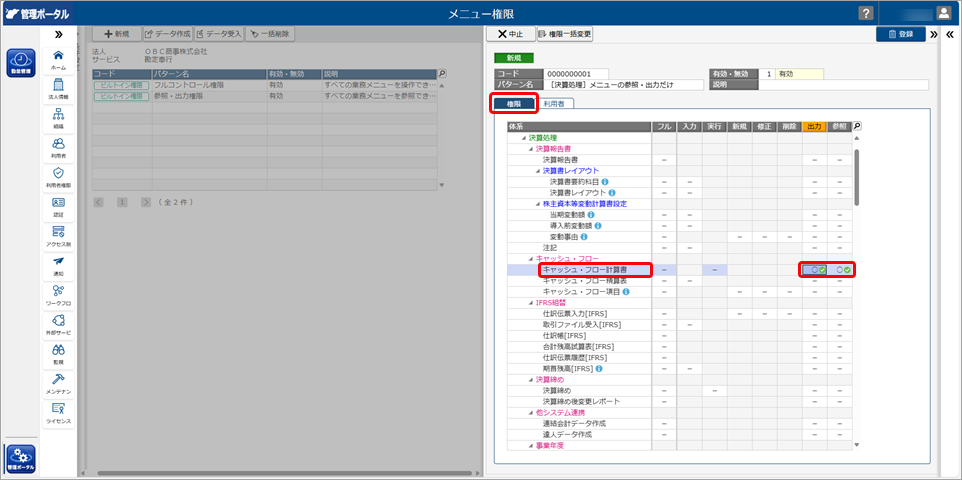Toggle 出力 permission for キャッシュ・フロー計算書
962x480 pixels.
pos(815,269)
